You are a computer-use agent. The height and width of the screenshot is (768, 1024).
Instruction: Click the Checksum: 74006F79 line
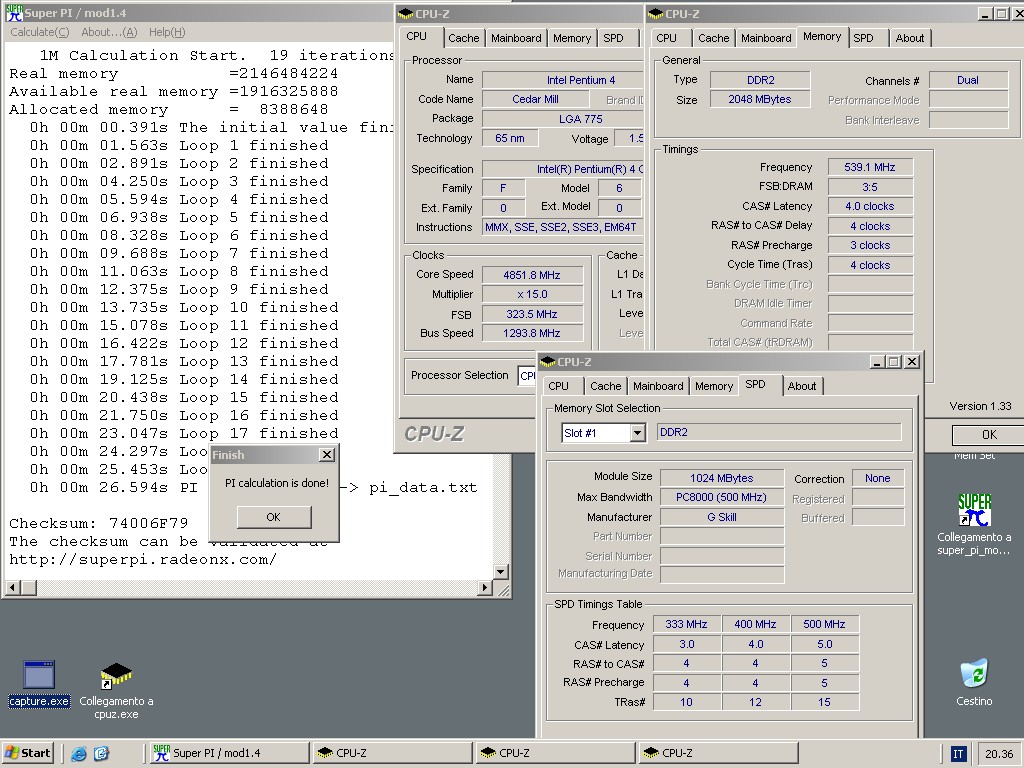(99, 523)
